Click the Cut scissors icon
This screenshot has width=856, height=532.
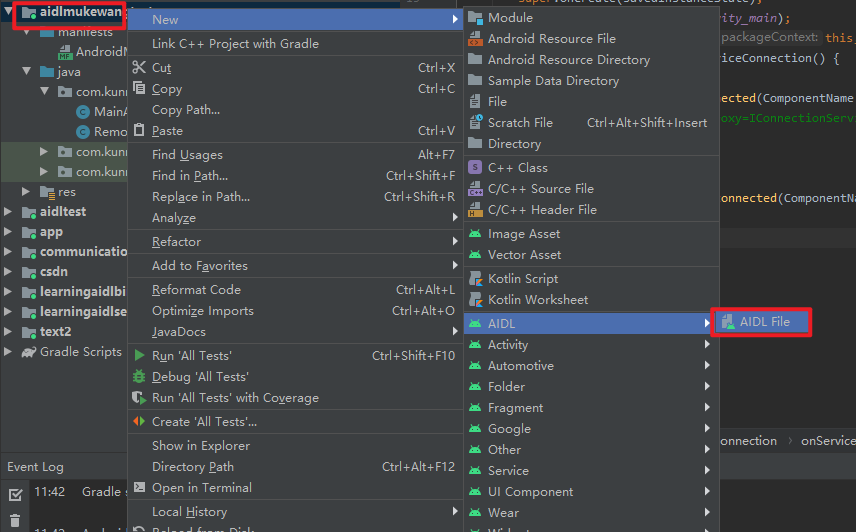(139, 67)
